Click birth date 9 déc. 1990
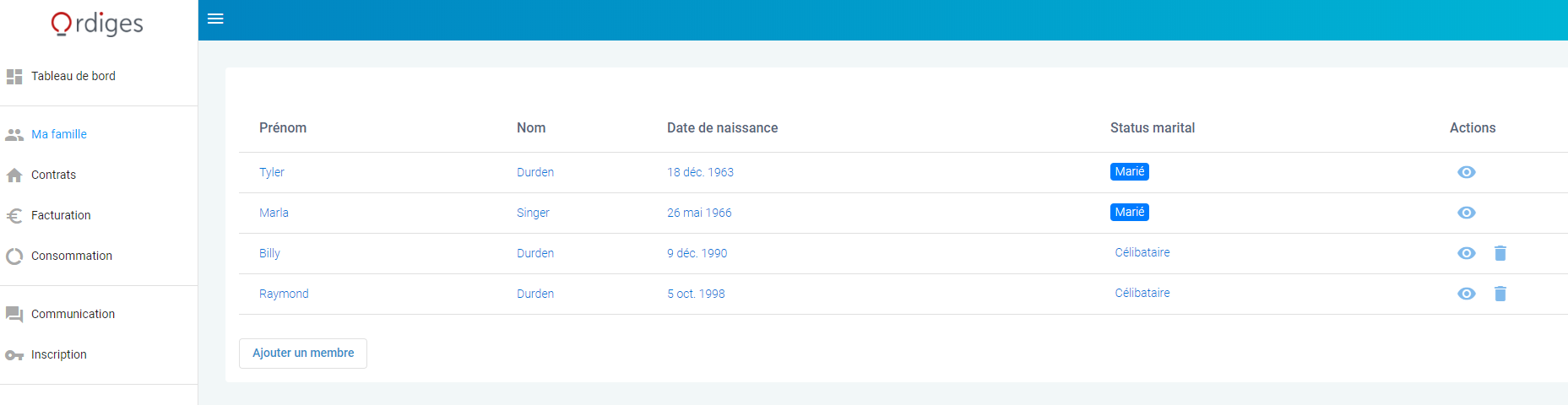 (x=697, y=253)
